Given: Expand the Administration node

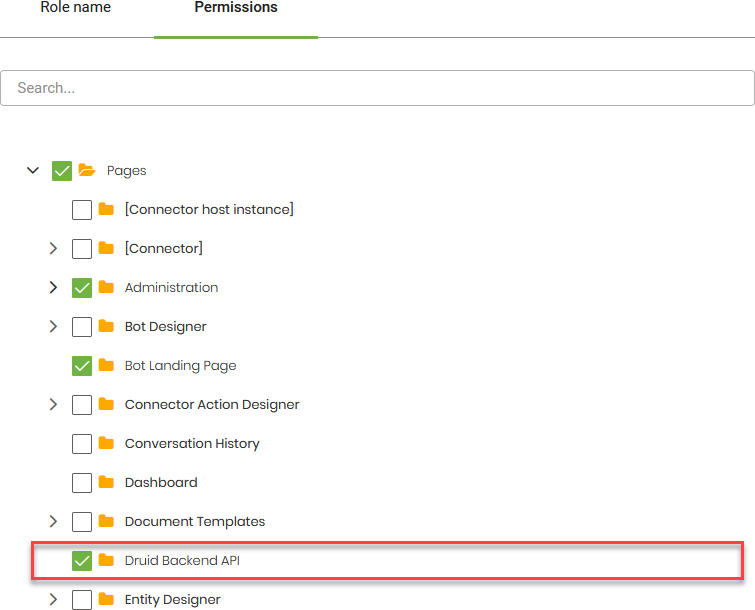Looking at the screenshot, I should click(x=54, y=288).
